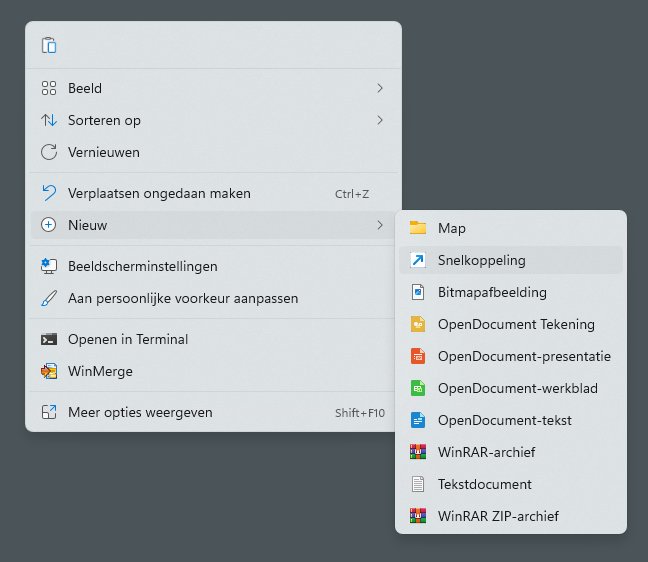Click the green OpenDocument-werkblad icon
648x562 pixels.
[x=418, y=388]
